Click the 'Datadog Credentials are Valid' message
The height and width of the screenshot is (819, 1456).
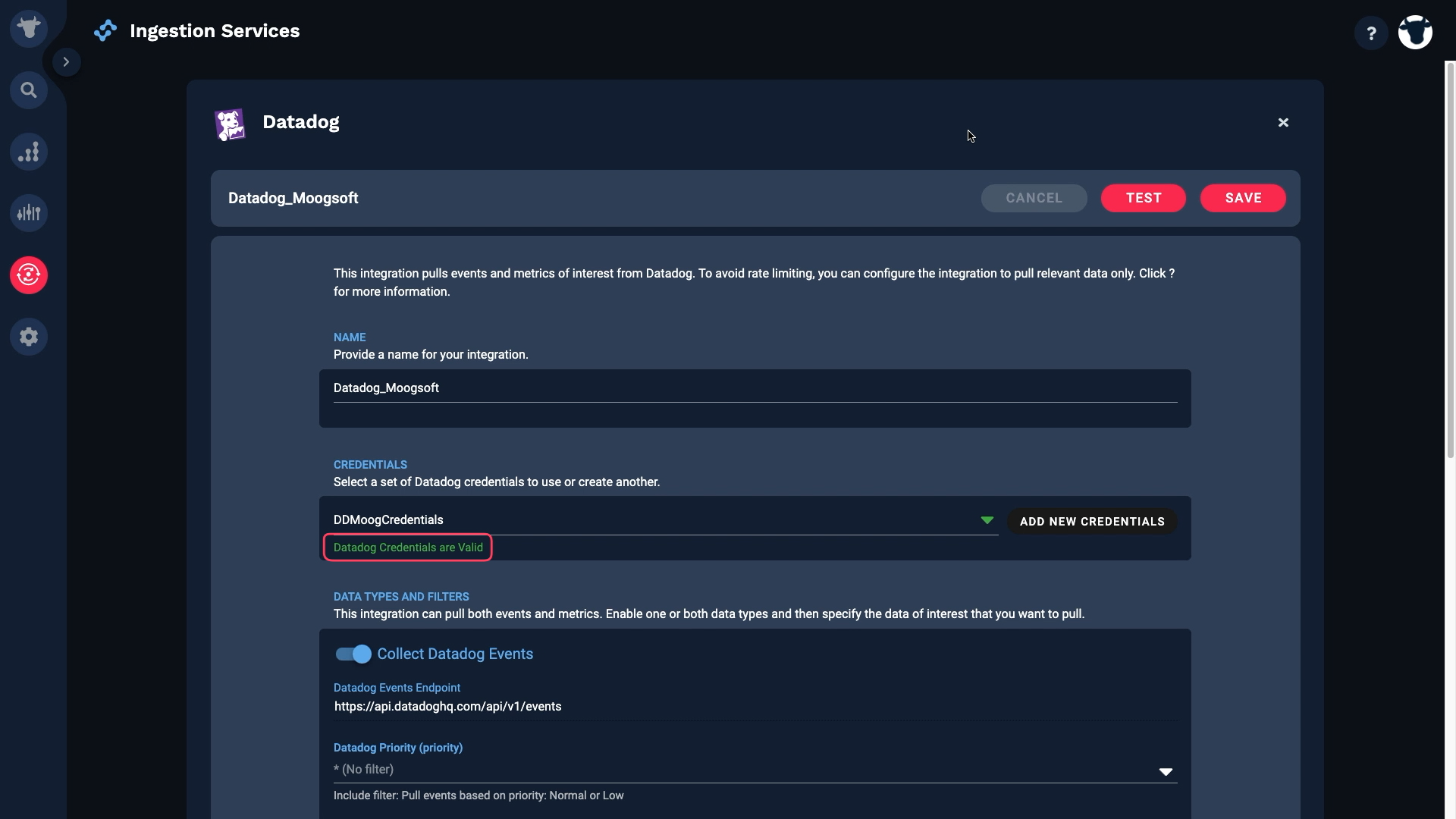[408, 548]
